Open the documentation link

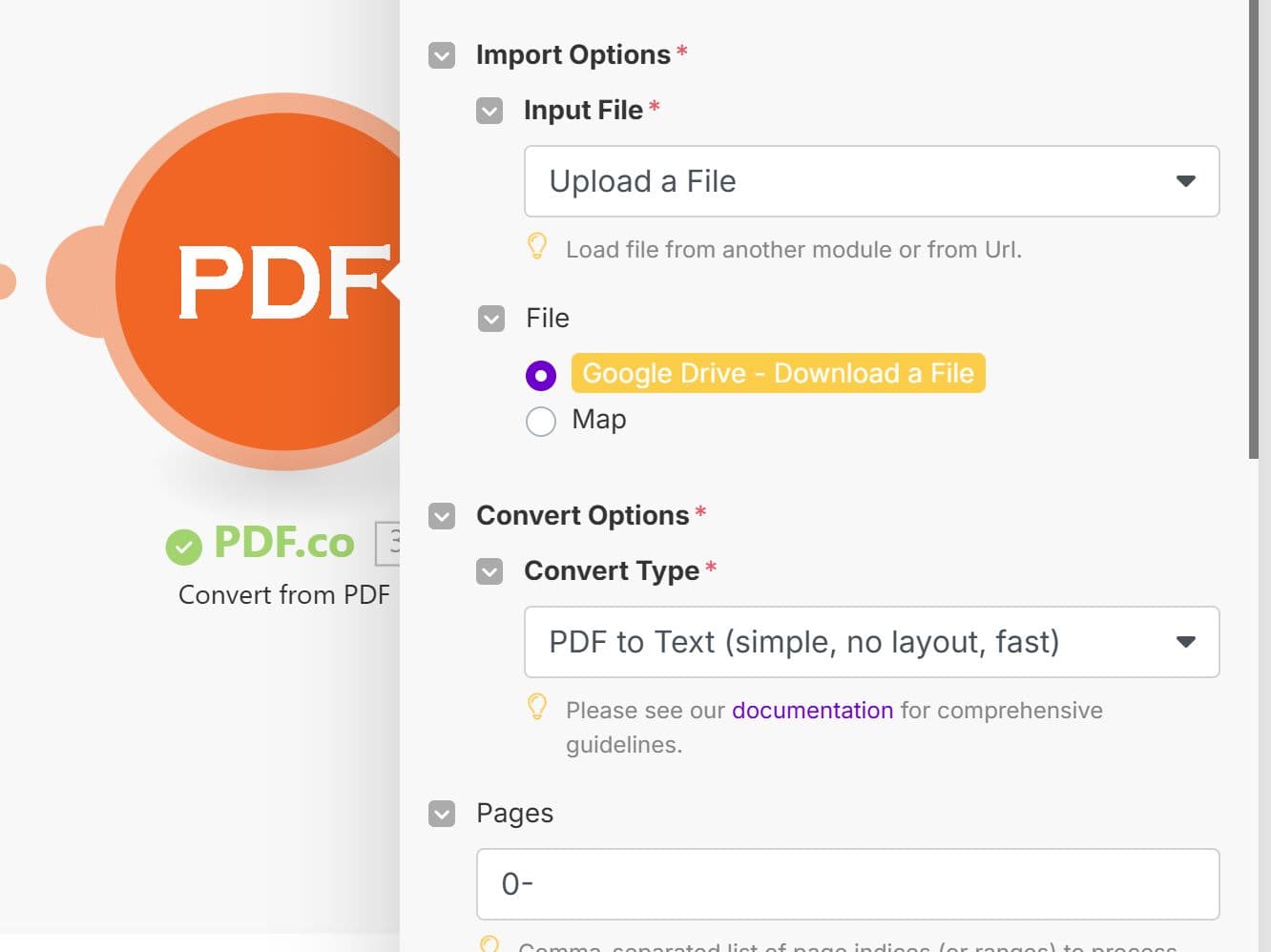pos(812,710)
